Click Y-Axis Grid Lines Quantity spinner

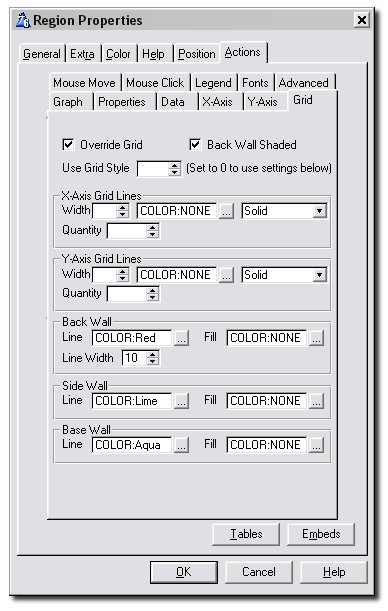pyautogui.click(x=153, y=294)
